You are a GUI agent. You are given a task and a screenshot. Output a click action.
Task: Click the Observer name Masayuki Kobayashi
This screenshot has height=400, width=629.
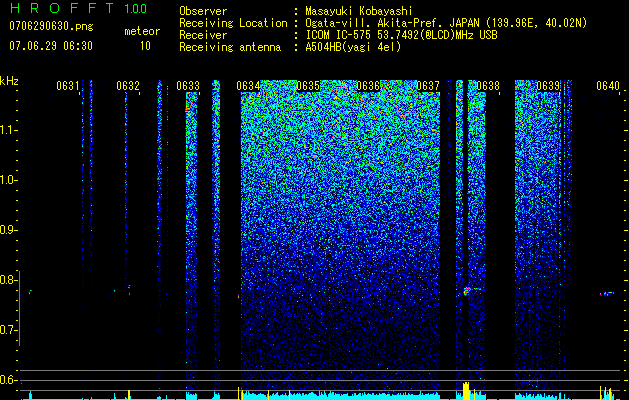[x=358, y=11]
